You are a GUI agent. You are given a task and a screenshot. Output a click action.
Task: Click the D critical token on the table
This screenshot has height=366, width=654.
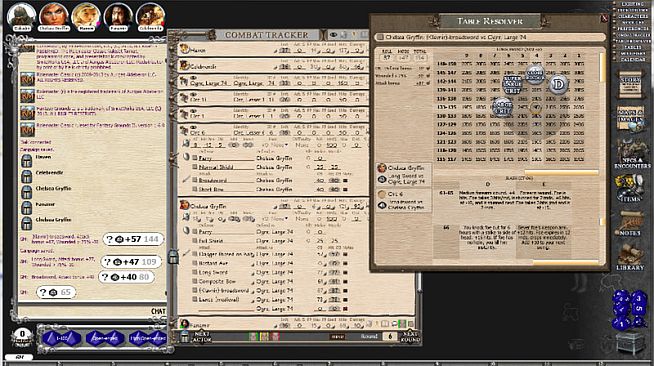click(x=558, y=85)
